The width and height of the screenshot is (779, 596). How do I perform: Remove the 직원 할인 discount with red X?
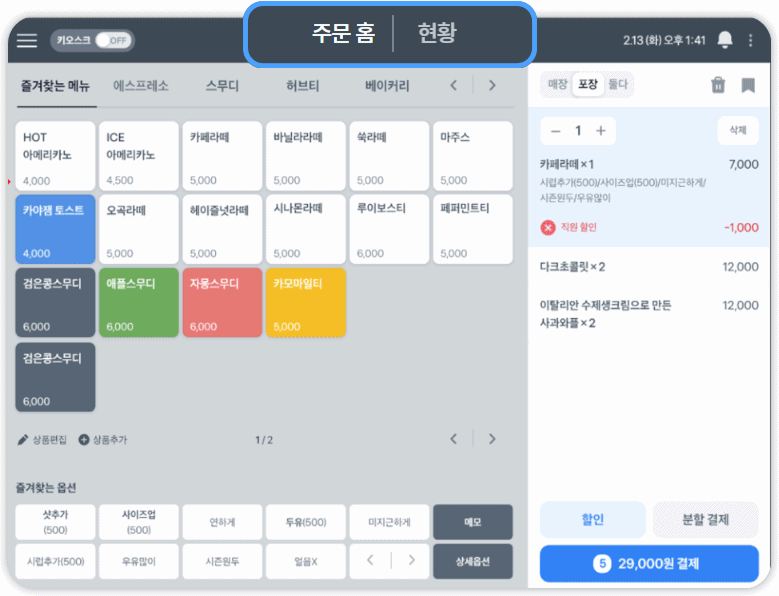(x=548, y=227)
